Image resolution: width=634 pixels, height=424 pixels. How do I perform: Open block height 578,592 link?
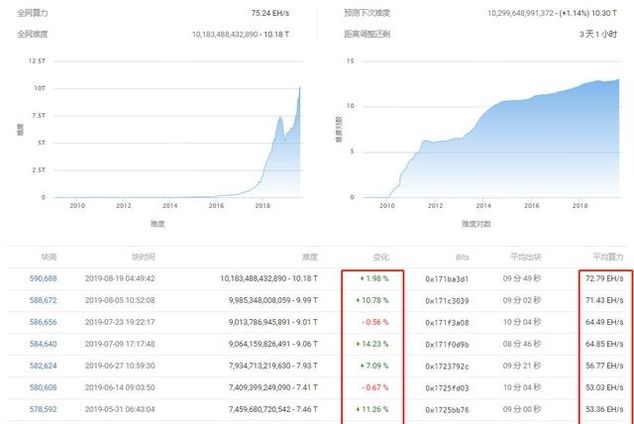[x=43, y=409]
